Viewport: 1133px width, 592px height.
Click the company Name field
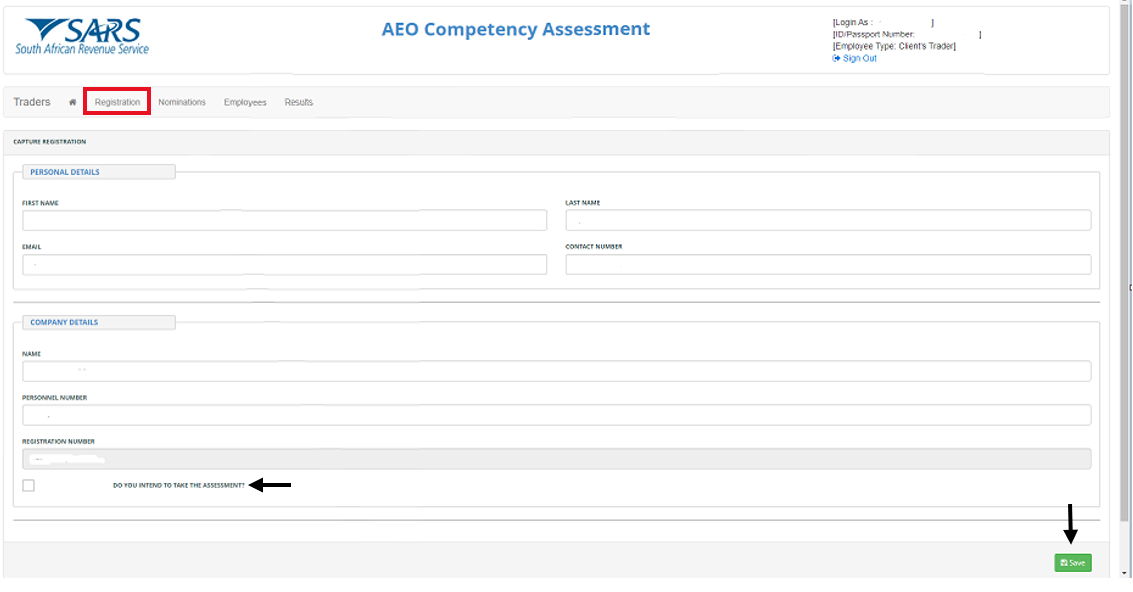556,371
